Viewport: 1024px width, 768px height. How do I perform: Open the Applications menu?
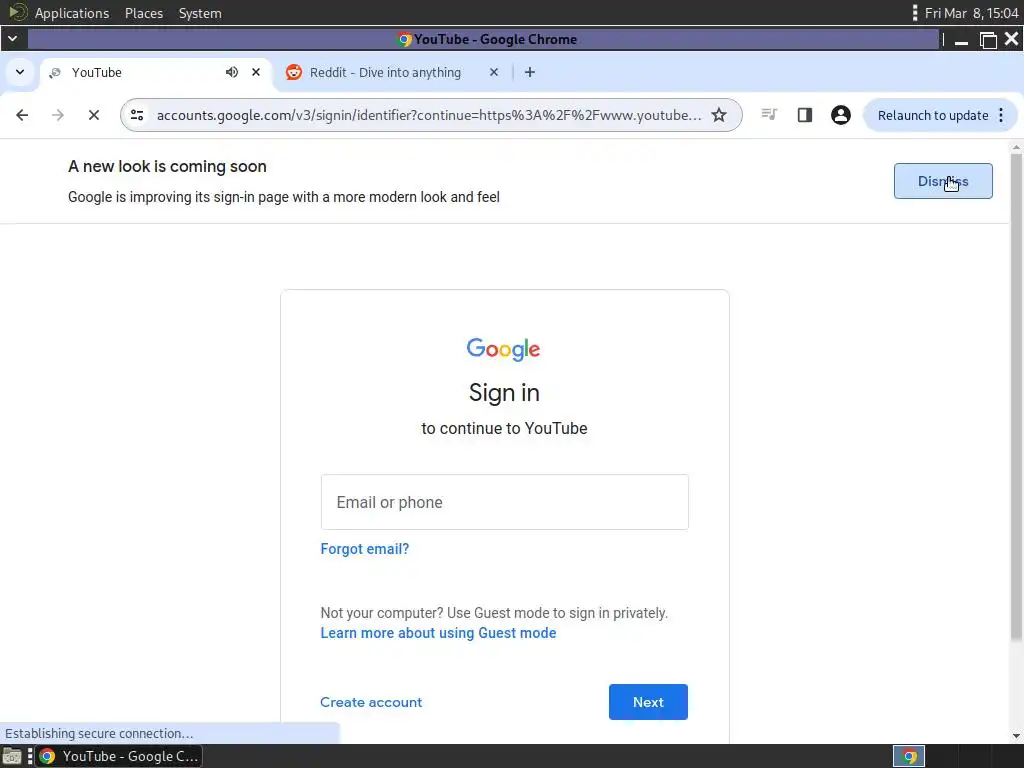click(72, 13)
